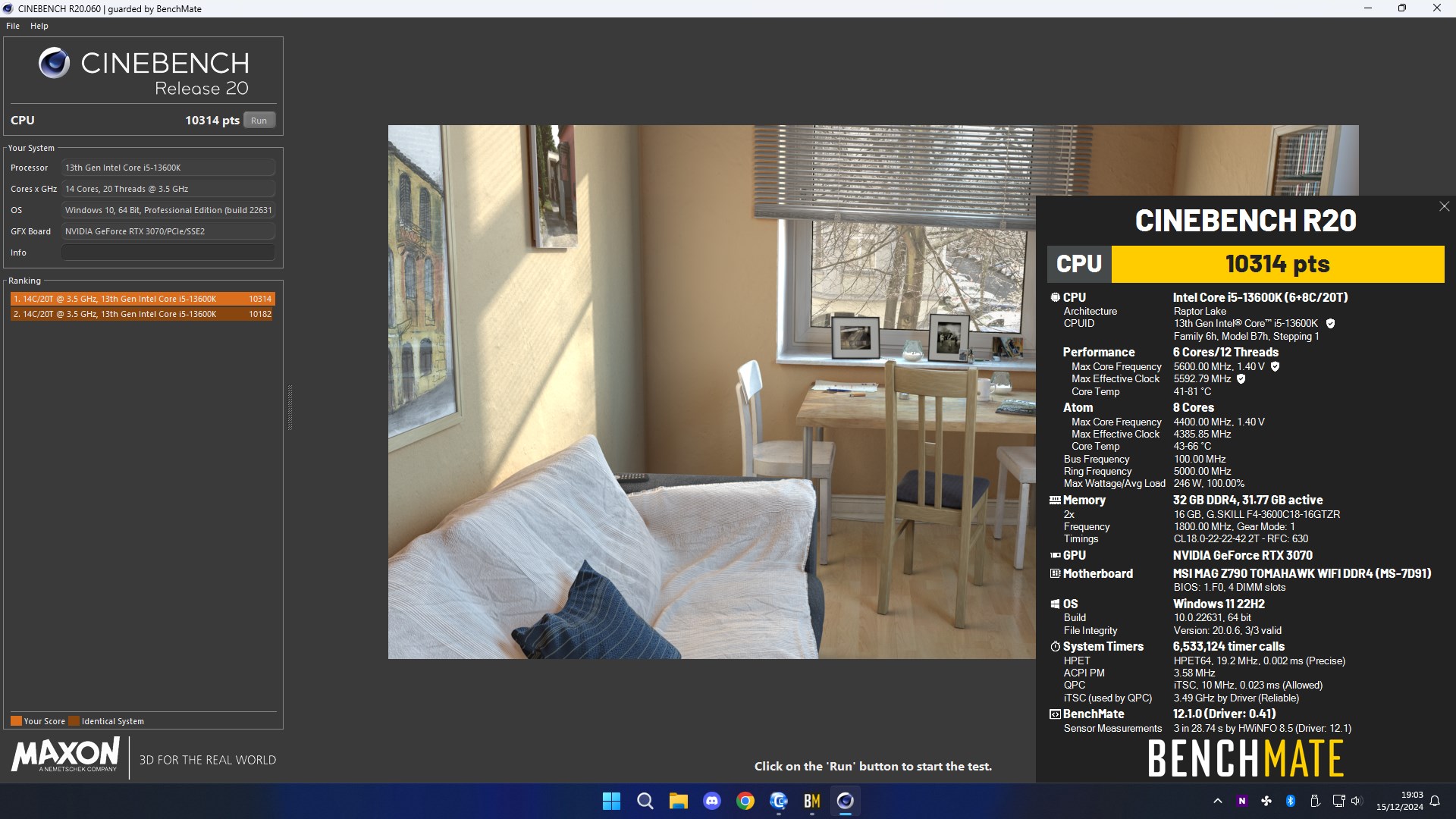Click the panel splitter handle
Screen dimensions: 1456x819
tap(290, 408)
